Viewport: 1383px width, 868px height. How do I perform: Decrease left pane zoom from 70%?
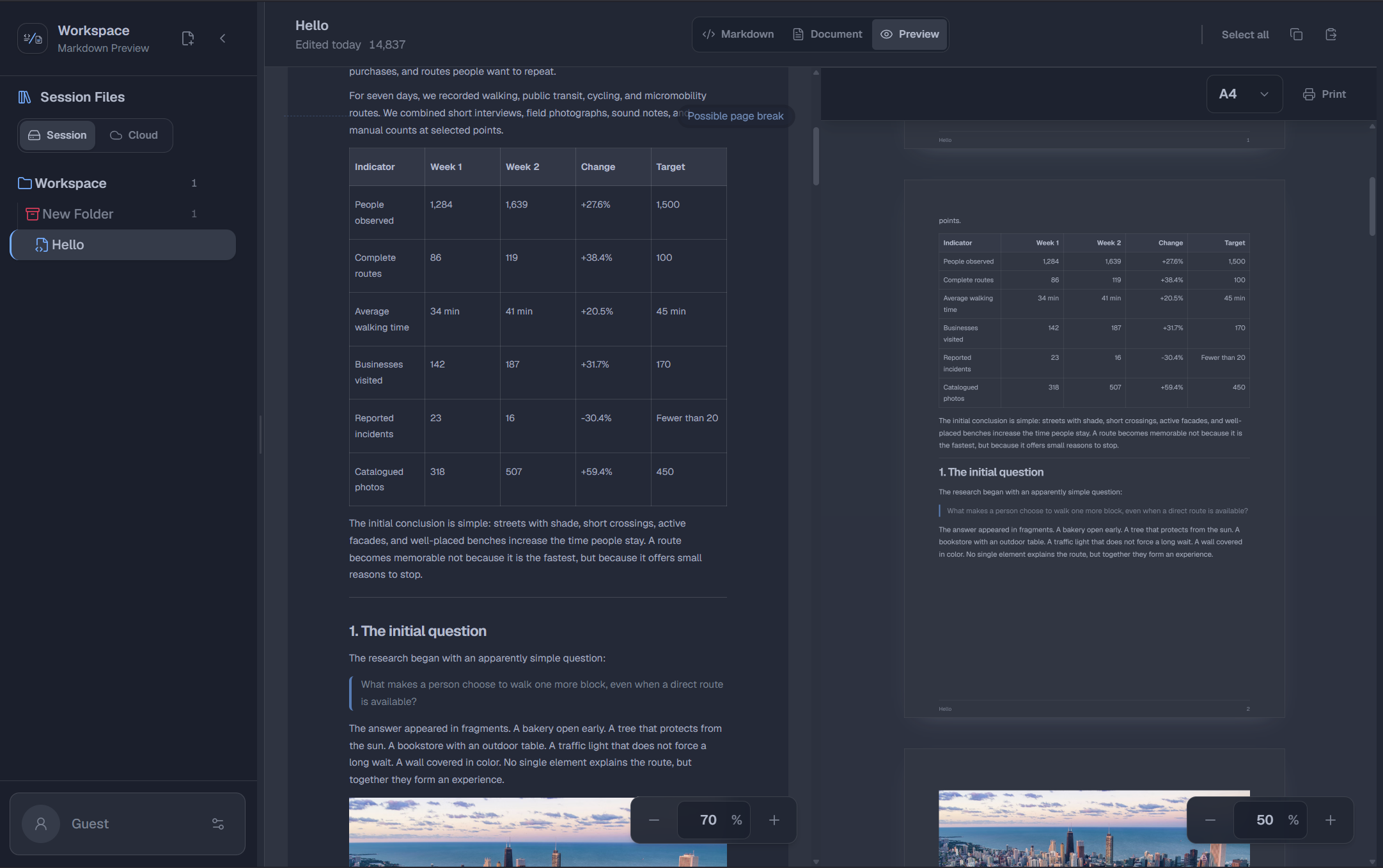(x=653, y=820)
